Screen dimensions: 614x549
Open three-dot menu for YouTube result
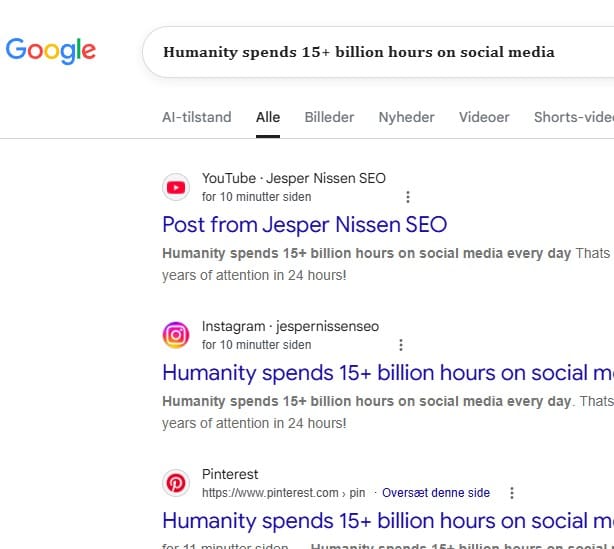point(408,197)
